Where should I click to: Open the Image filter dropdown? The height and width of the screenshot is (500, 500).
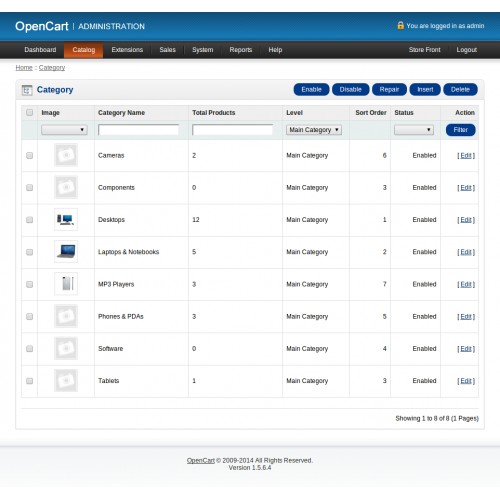pyautogui.click(x=64, y=130)
